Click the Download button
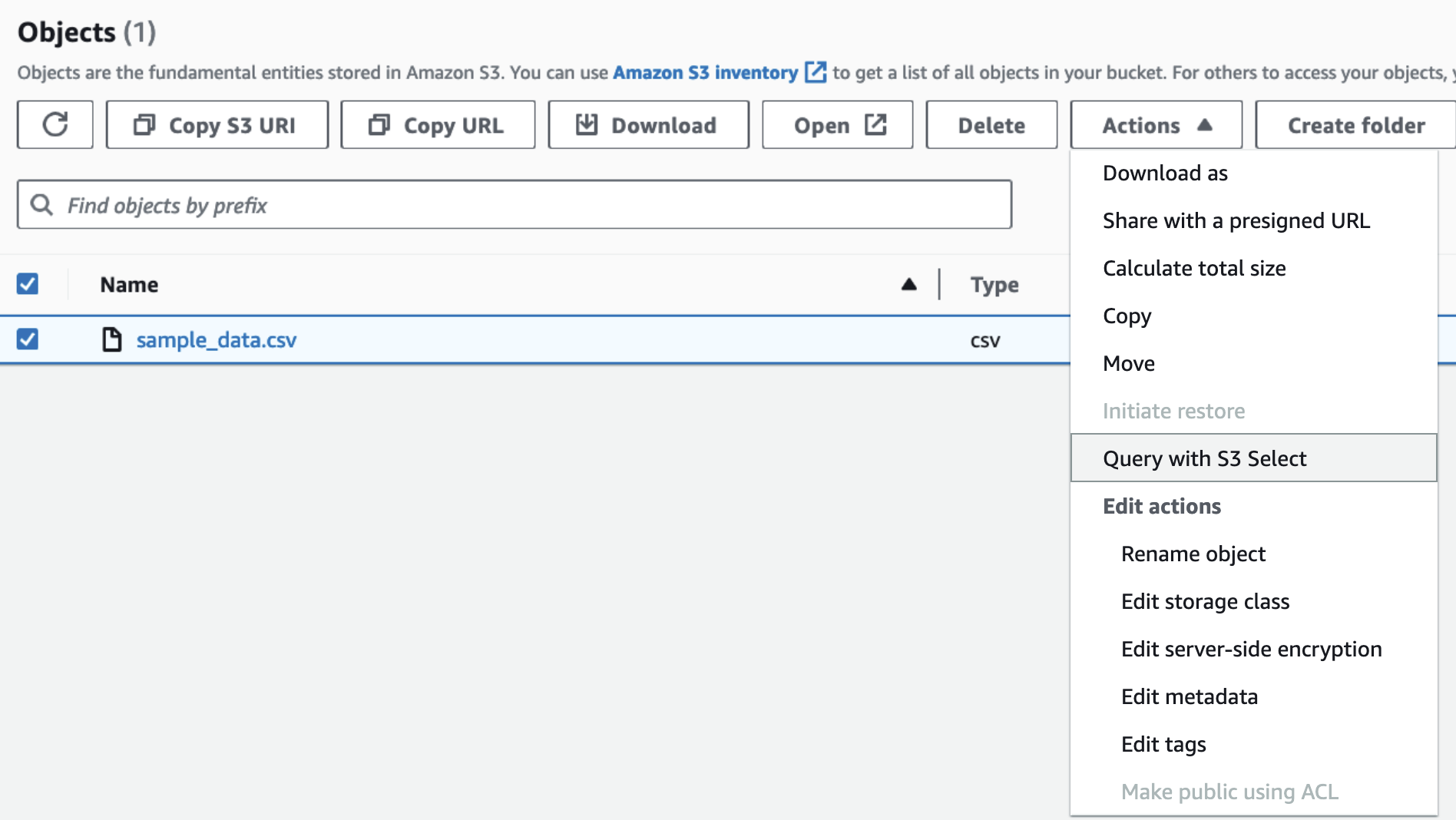1456x820 pixels. click(x=648, y=124)
